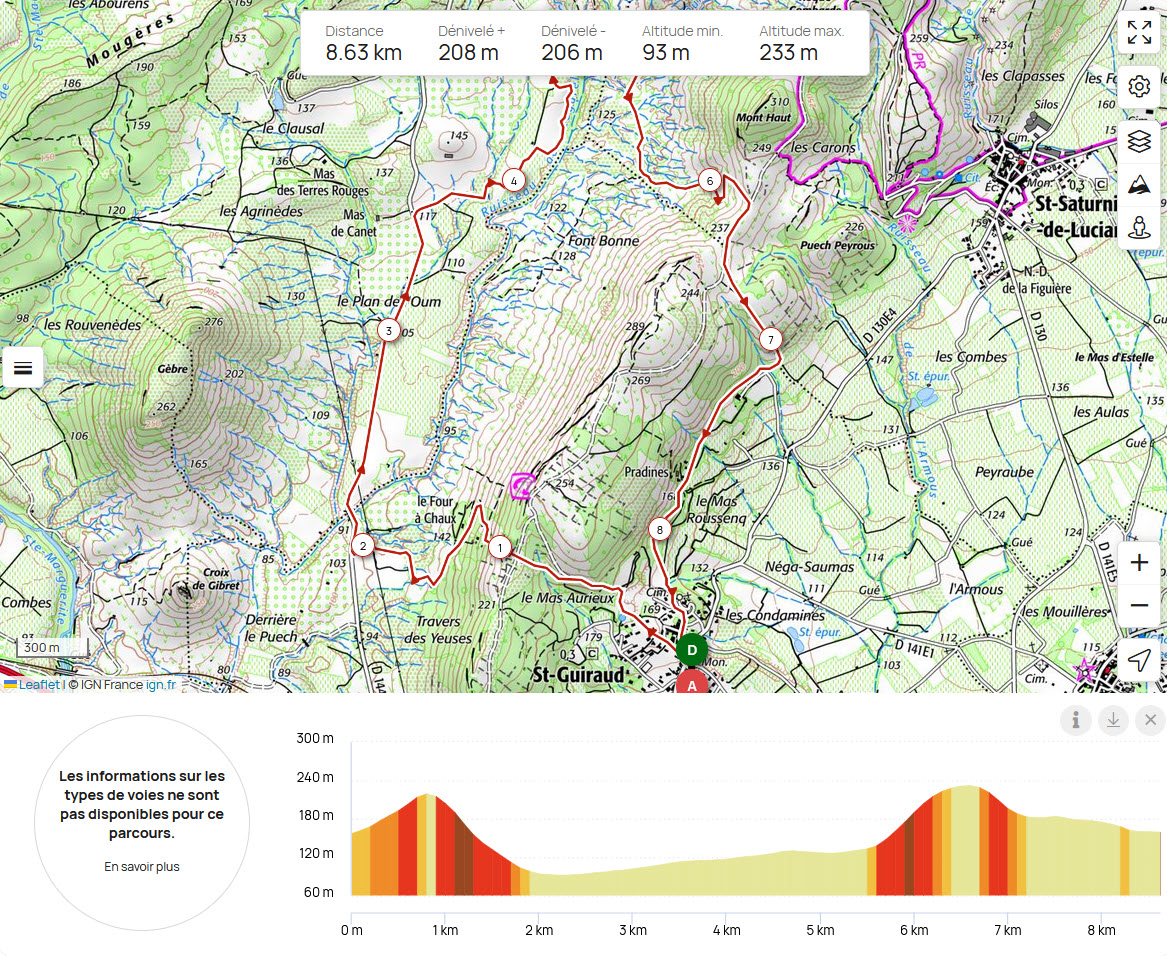Open map settings gear

(x=1139, y=87)
